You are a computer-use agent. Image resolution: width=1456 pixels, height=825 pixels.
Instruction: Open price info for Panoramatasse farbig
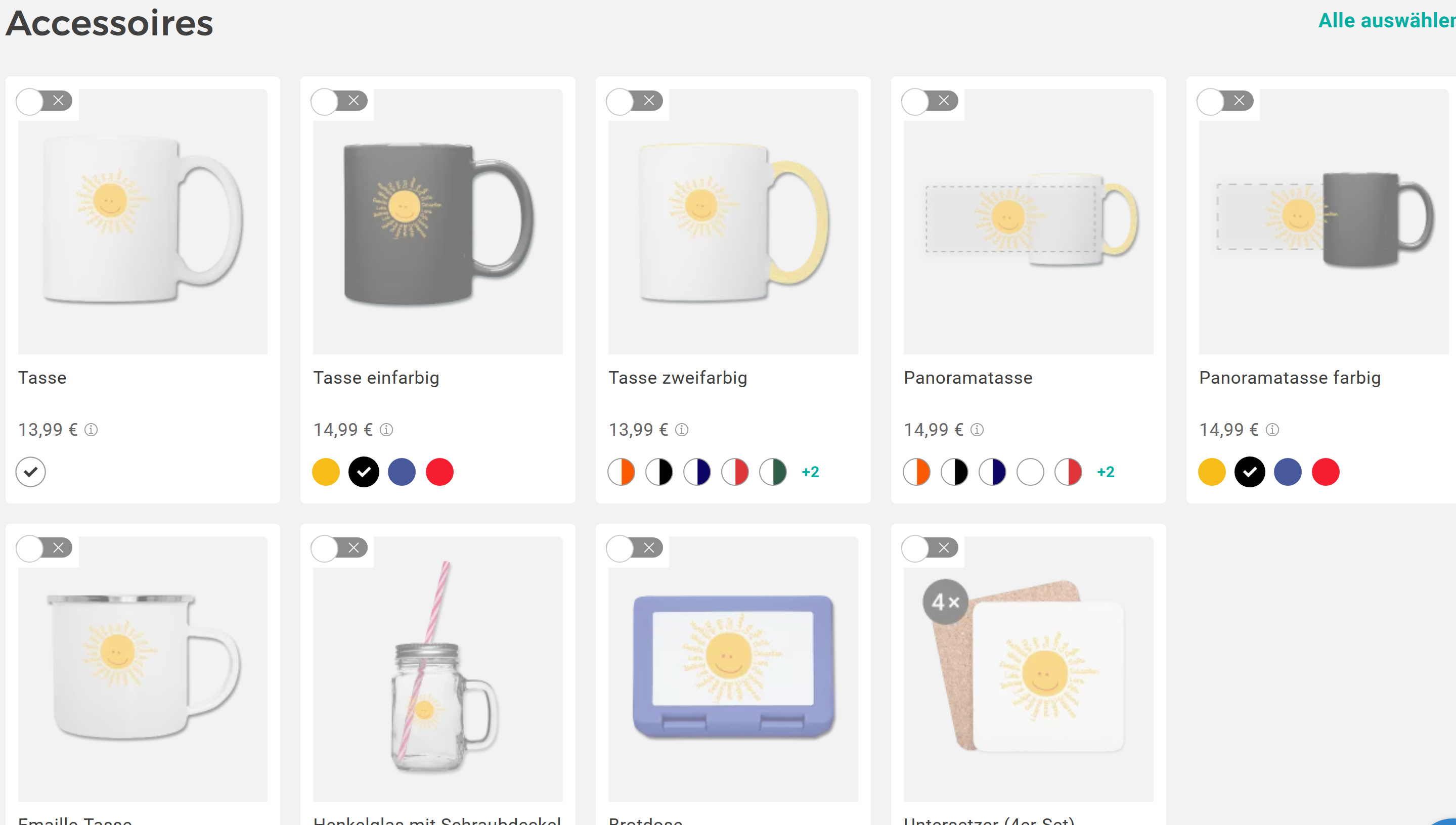pos(1272,430)
